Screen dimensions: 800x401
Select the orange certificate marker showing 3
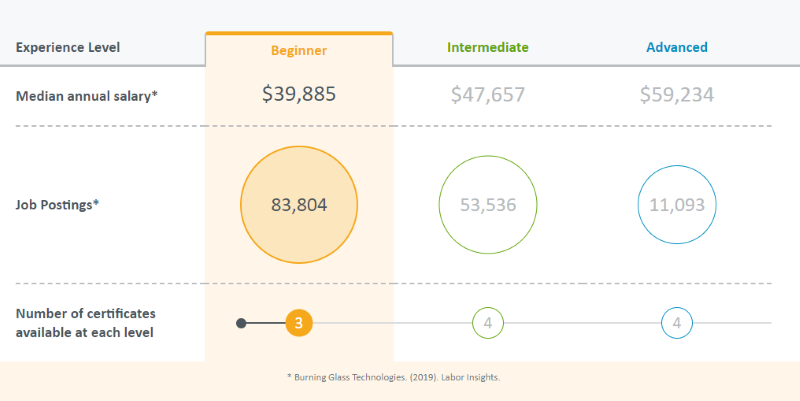click(x=299, y=323)
